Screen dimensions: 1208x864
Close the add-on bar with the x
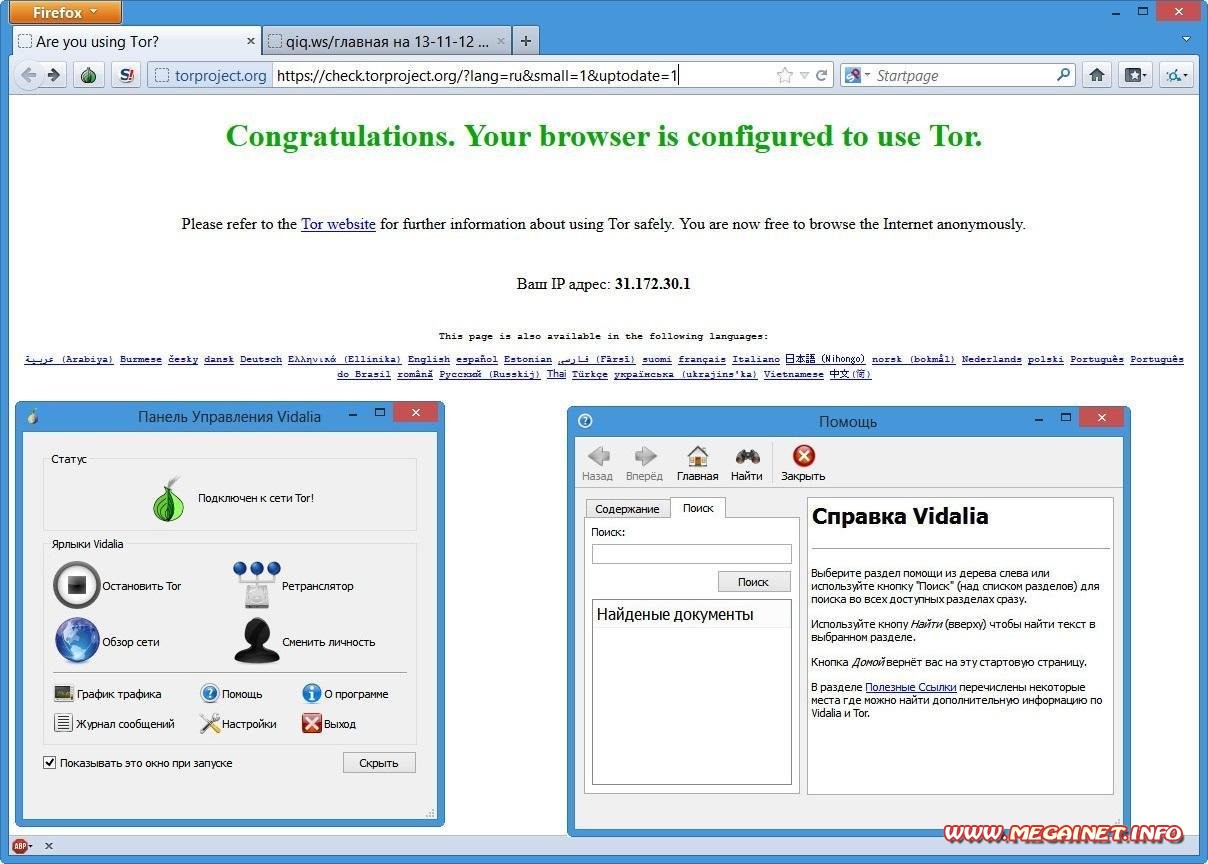coord(48,846)
